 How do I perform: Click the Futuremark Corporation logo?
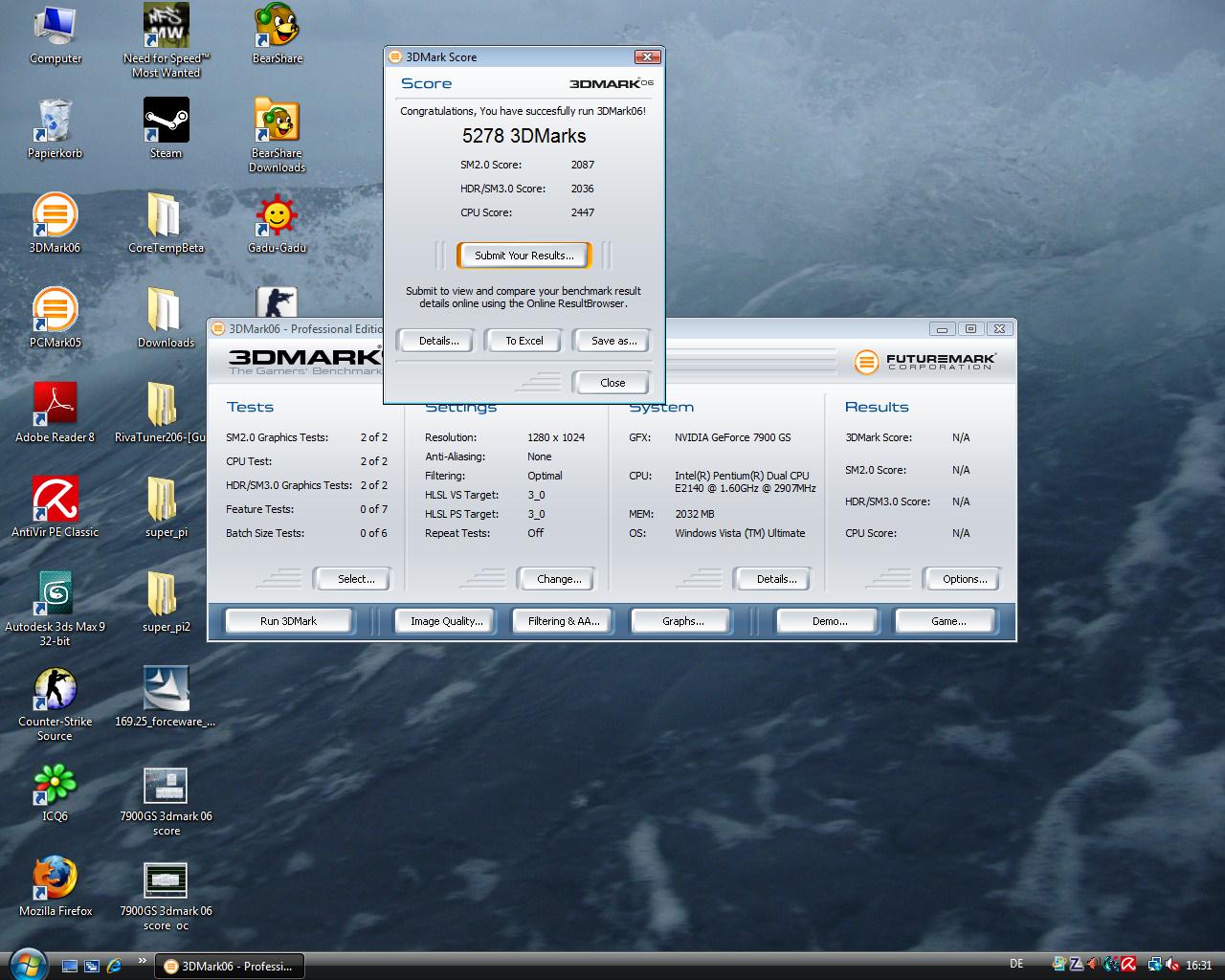click(924, 361)
